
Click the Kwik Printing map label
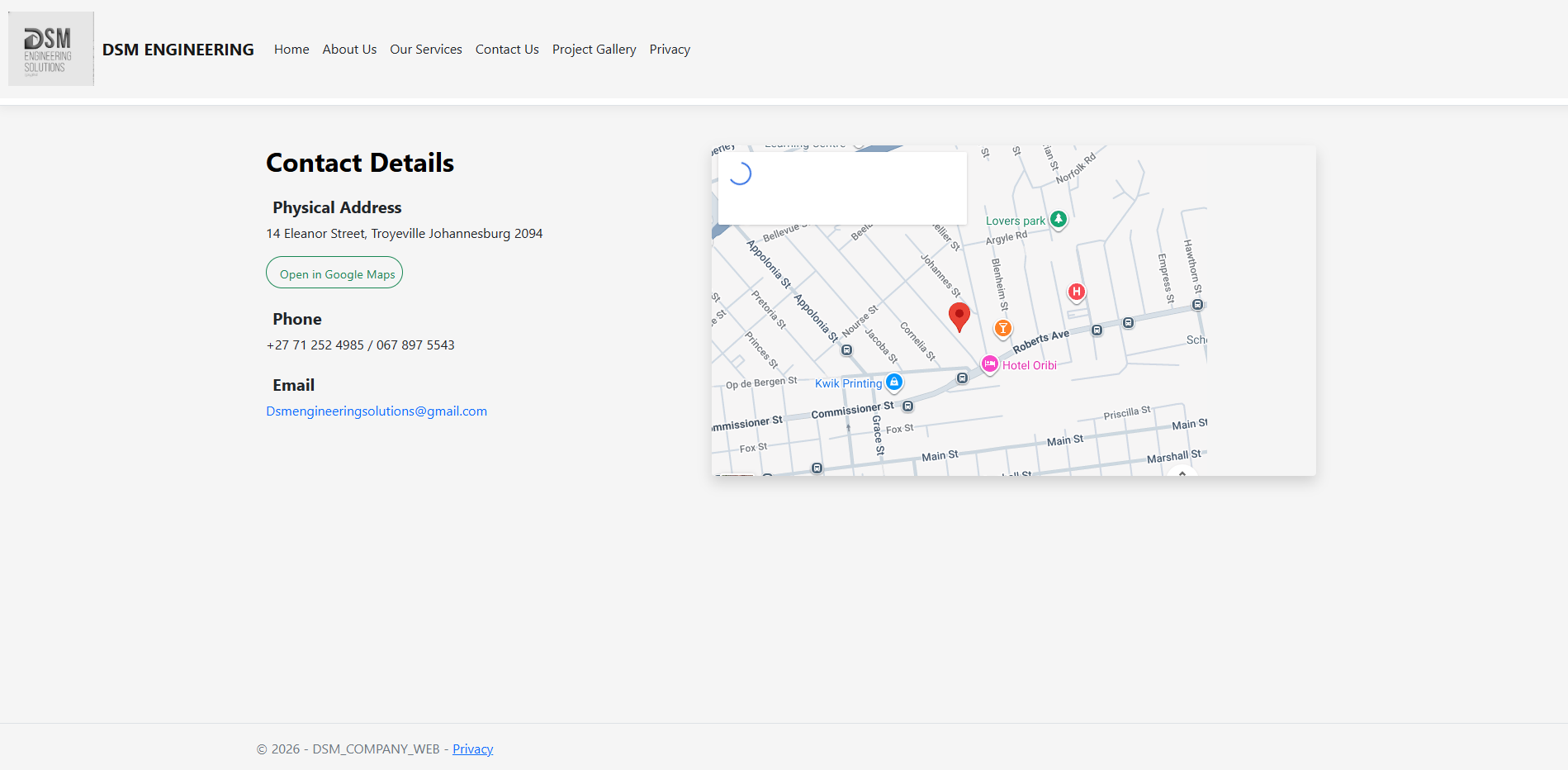pos(849,383)
